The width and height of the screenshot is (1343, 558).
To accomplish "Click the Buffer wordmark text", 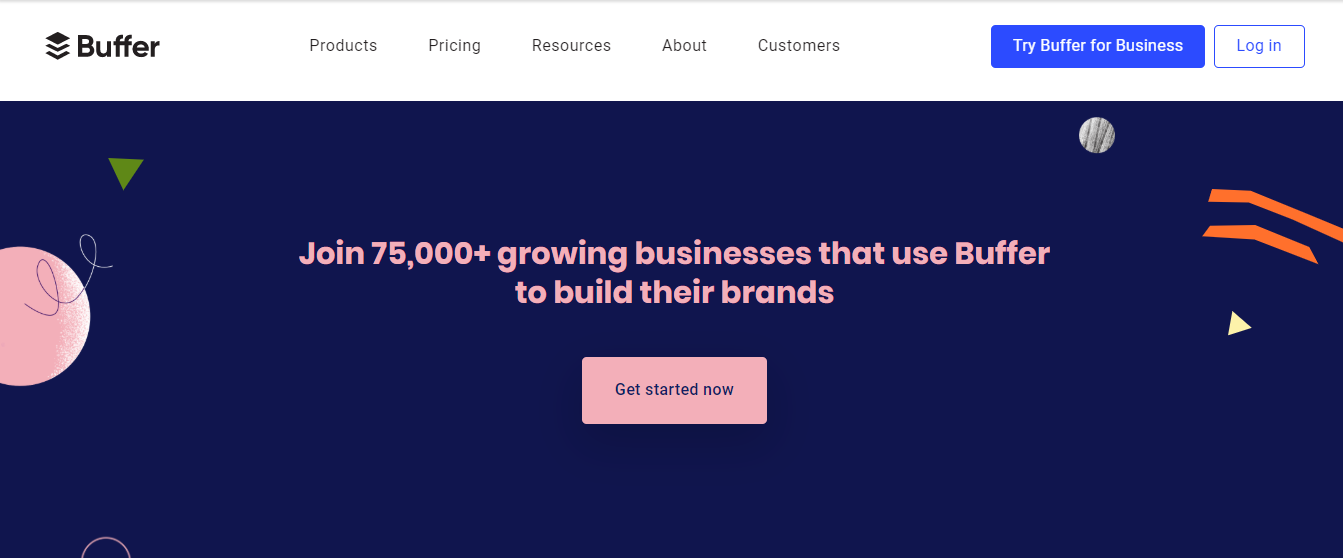I will [x=118, y=46].
